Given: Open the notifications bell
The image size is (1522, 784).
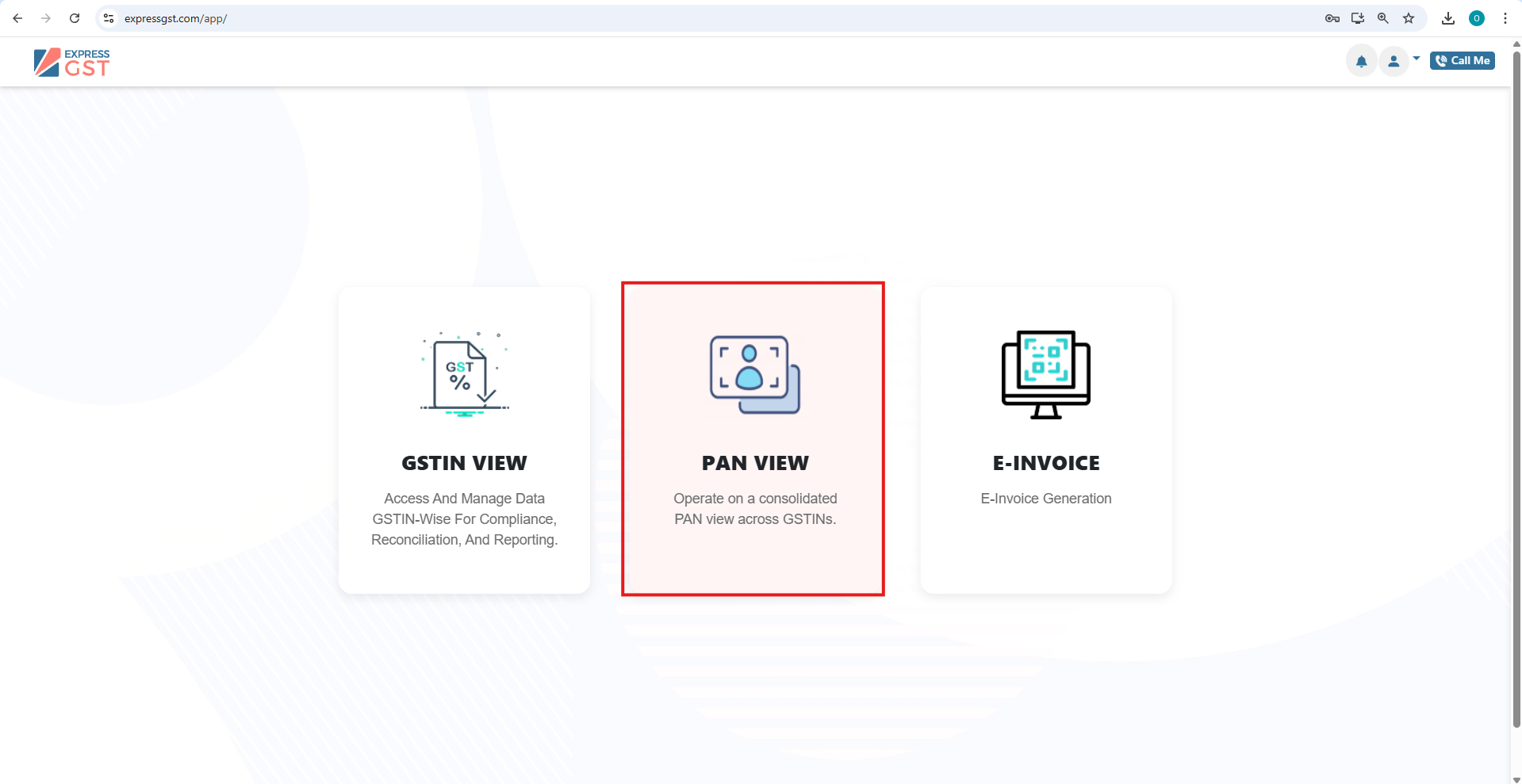Looking at the screenshot, I should click(x=1361, y=61).
